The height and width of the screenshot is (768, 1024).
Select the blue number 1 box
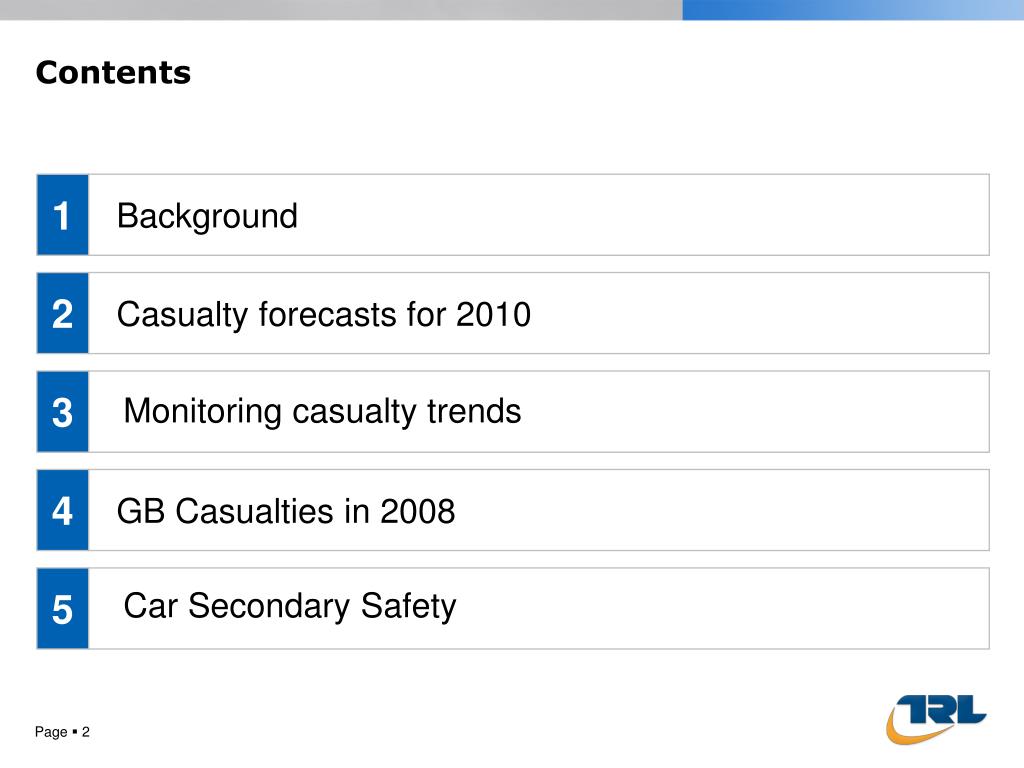pyautogui.click(x=63, y=215)
